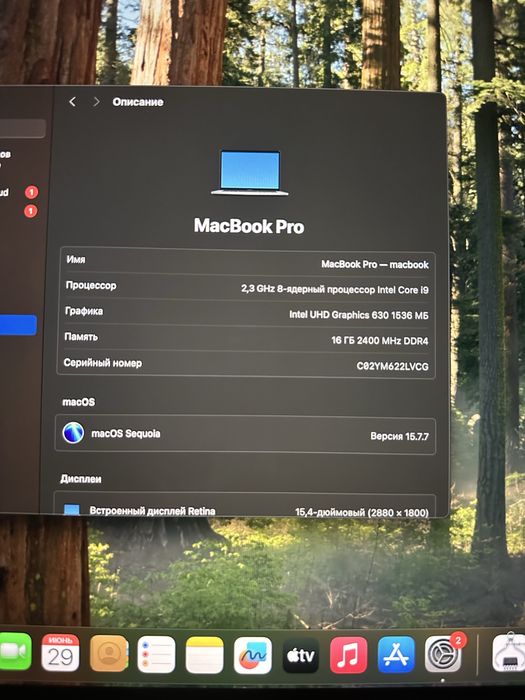Screen dimensions: 525x700
Task: Open System Settings icon in Dock
Action: (x=443, y=654)
